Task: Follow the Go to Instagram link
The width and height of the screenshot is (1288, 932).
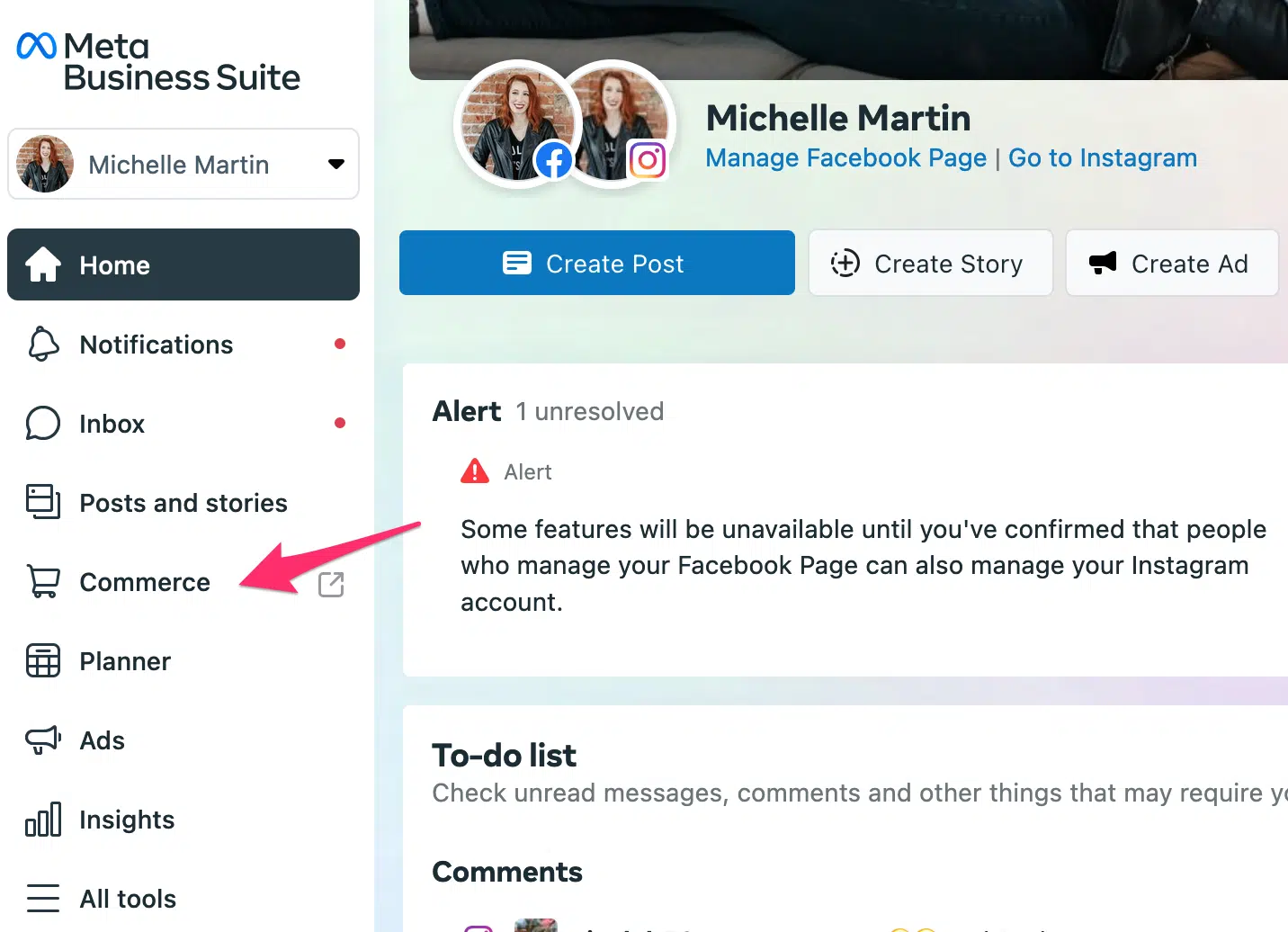Action: point(1103,158)
